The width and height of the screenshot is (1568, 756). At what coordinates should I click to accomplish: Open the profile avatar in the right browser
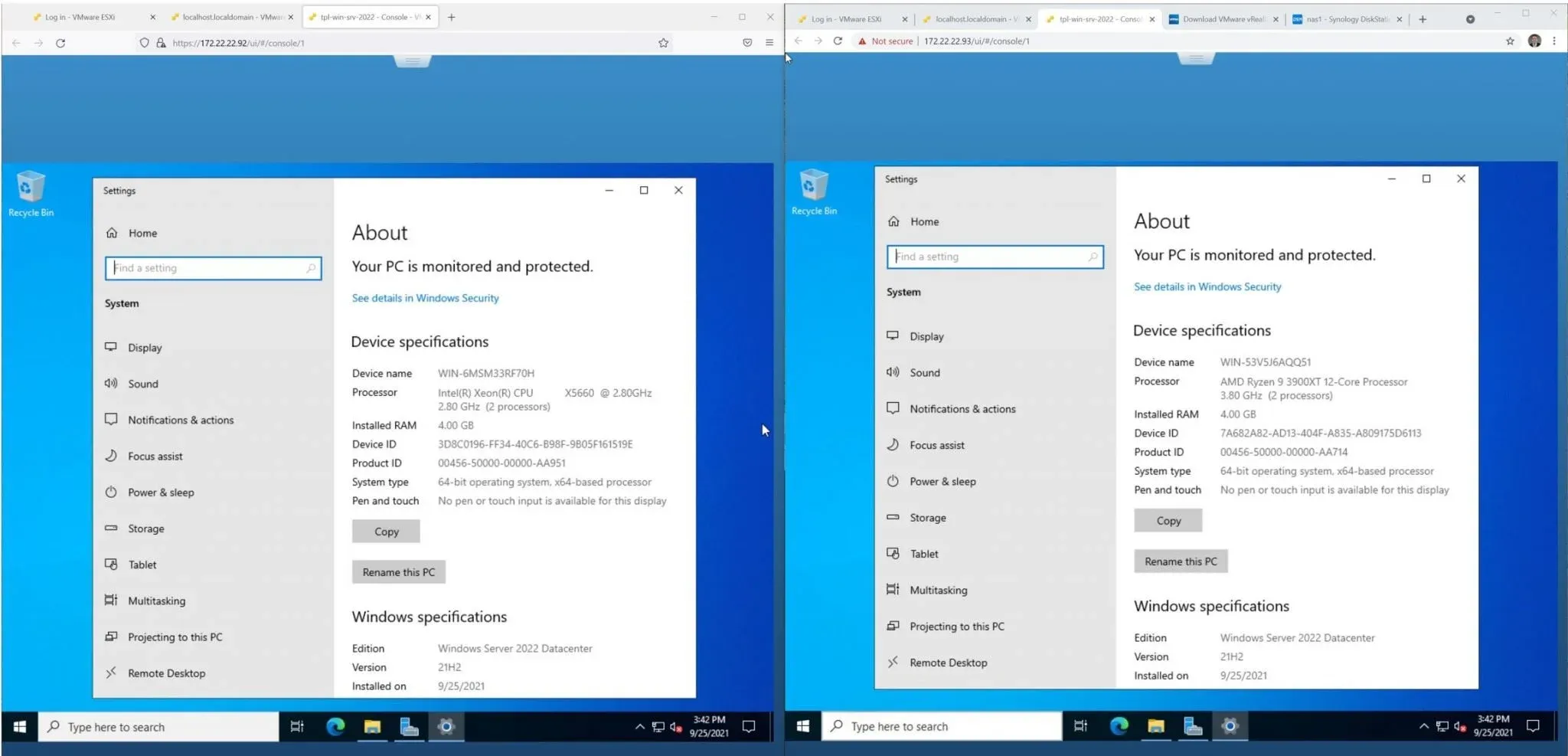(x=1534, y=41)
